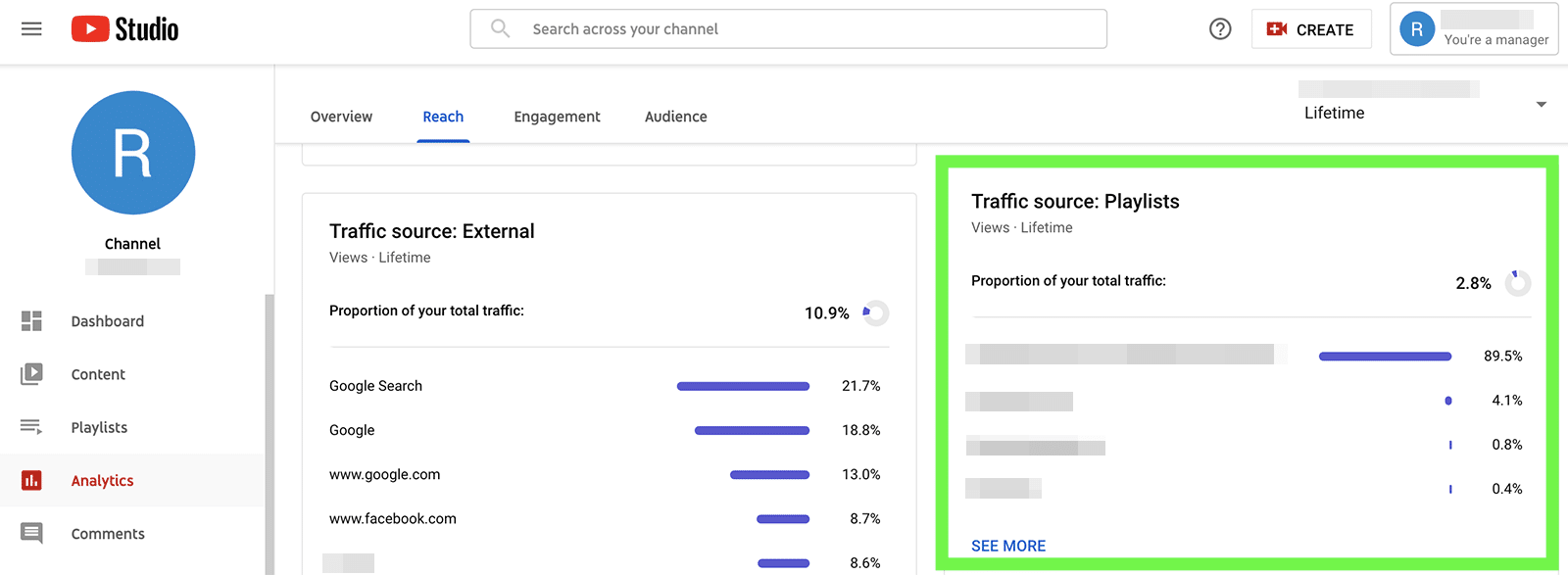Viewport: 1568px width, 575px height.
Task: Click the Dashboard grid icon
Action: (x=31, y=321)
